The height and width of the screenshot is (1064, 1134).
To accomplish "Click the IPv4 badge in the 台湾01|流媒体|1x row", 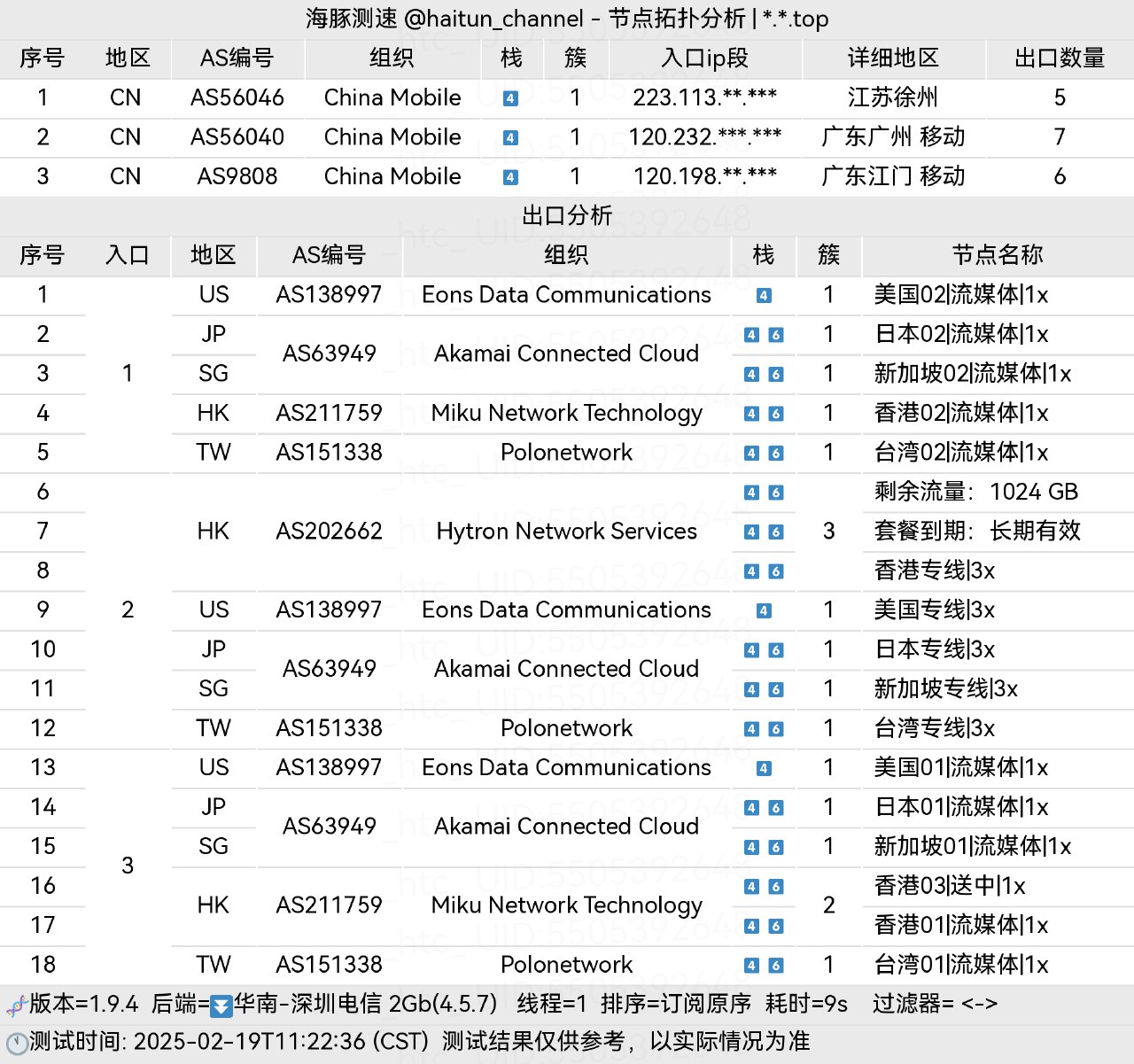I will tap(751, 966).
